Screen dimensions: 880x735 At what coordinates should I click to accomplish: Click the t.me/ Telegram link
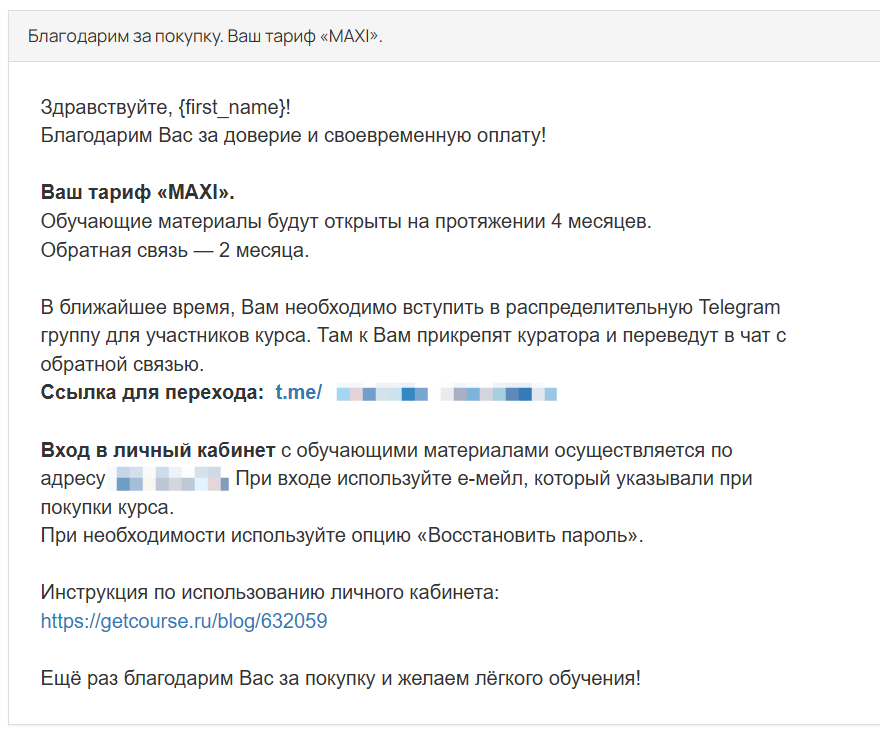[298, 393]
